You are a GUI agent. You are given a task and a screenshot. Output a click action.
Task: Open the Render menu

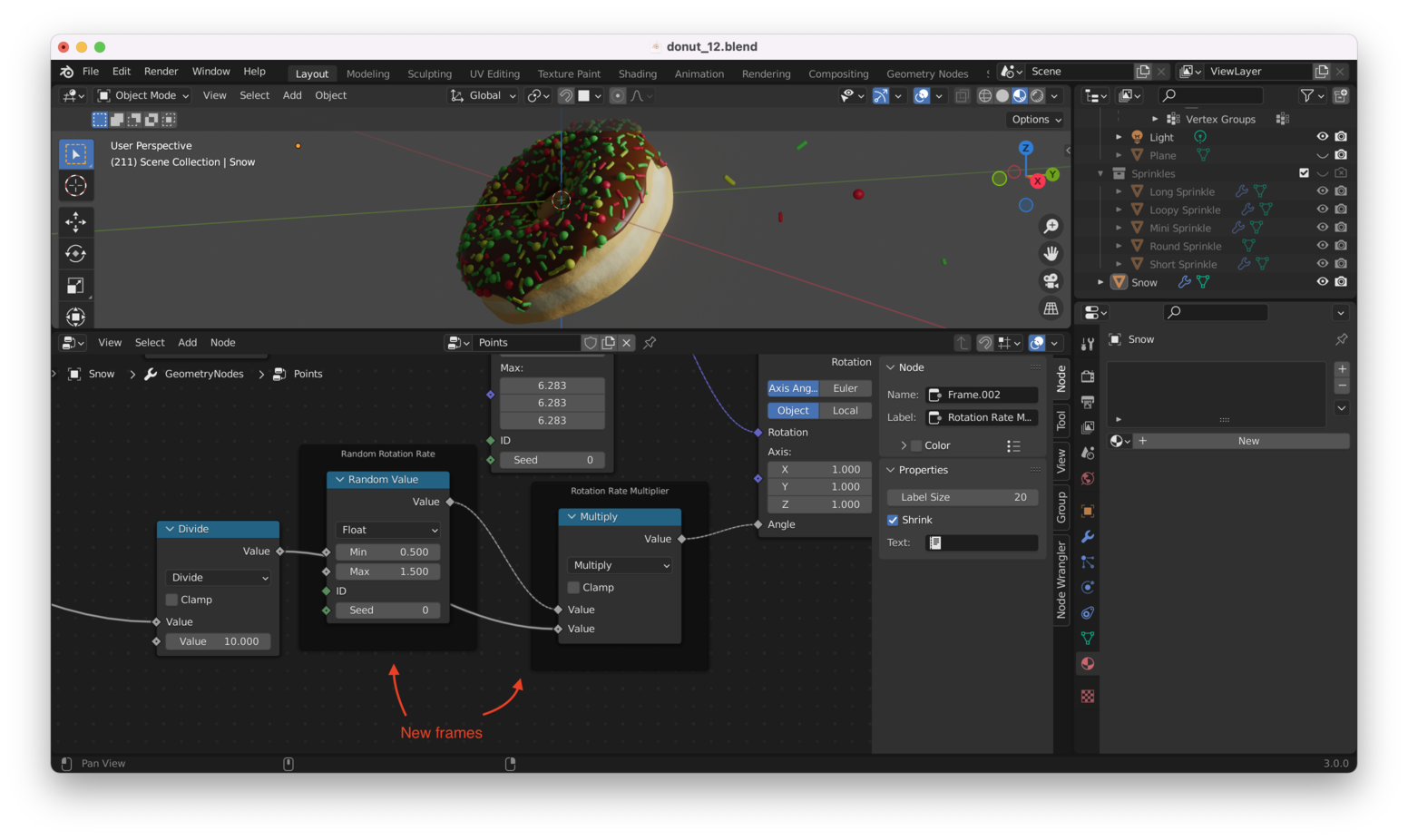(x=161, y=71)
